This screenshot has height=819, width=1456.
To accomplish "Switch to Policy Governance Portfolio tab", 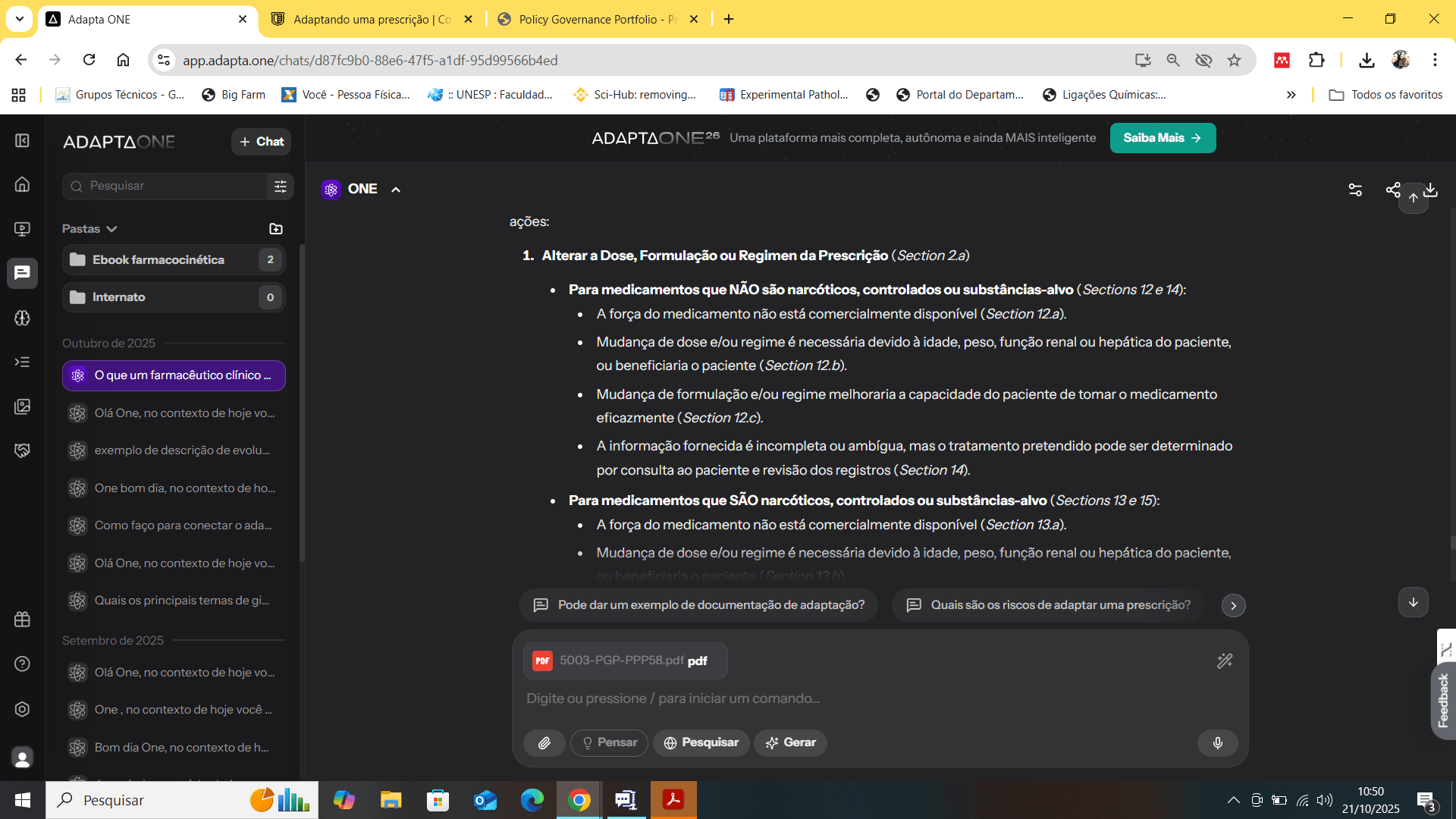I will [598, 19].
